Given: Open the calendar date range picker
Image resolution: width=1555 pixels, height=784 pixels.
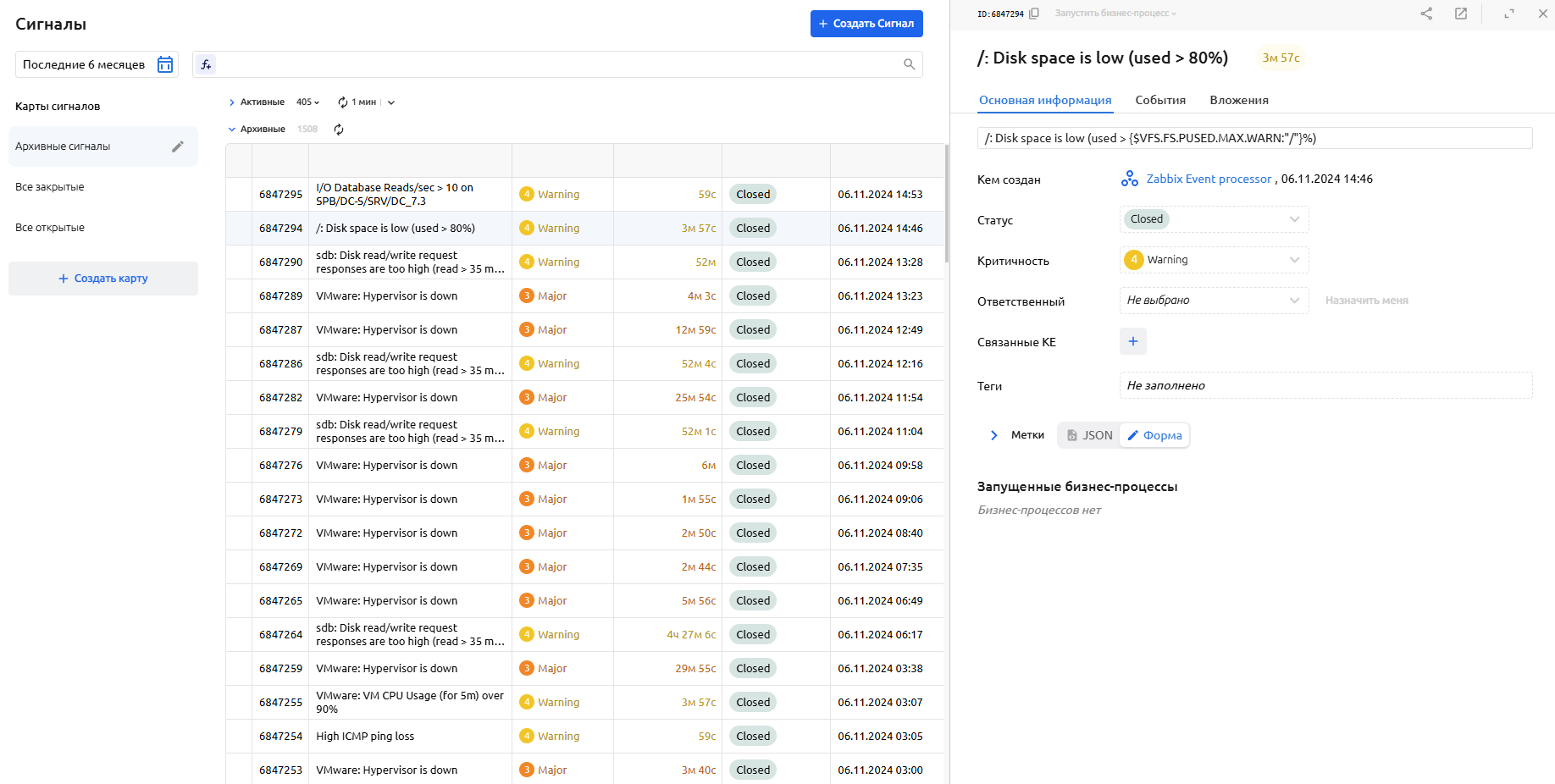Looking at the screenshot, I should [x=165, y=64].
